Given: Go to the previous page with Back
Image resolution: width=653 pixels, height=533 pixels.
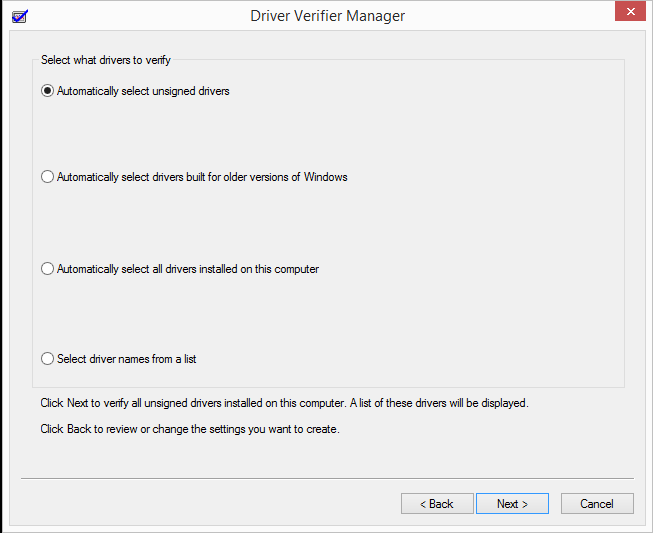Looking at the screenshot, I should [436, 504].
